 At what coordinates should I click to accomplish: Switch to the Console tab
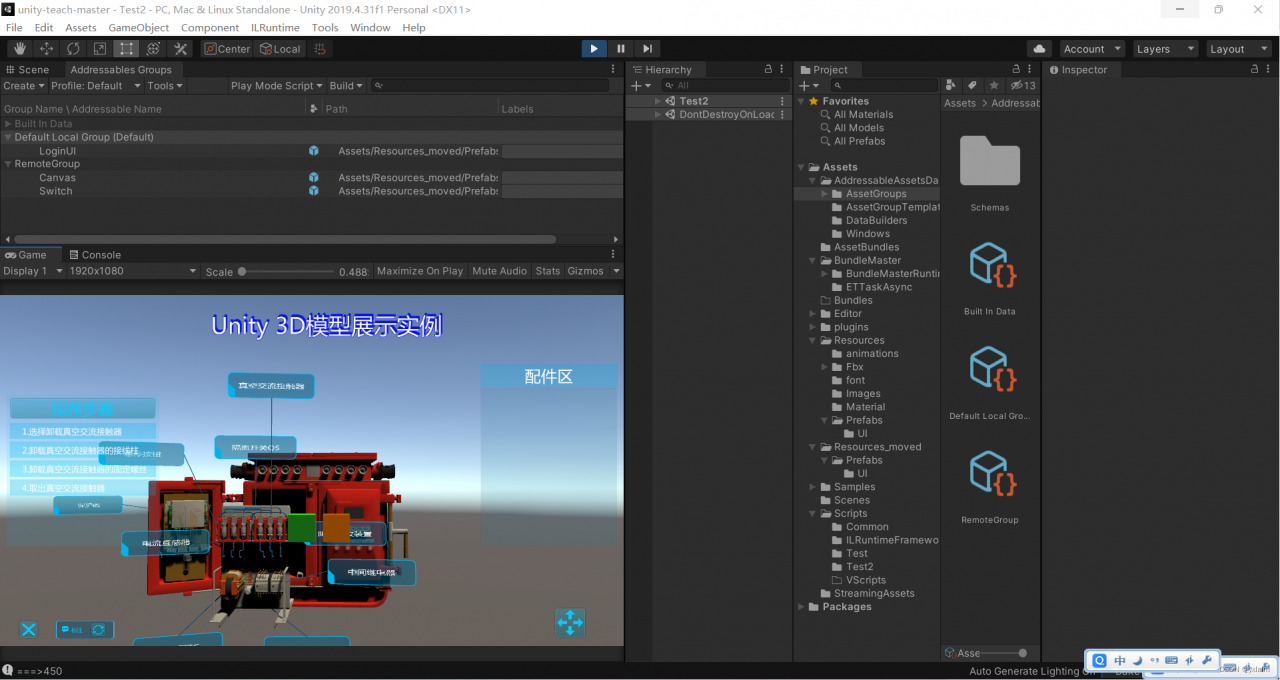(94, 255)
